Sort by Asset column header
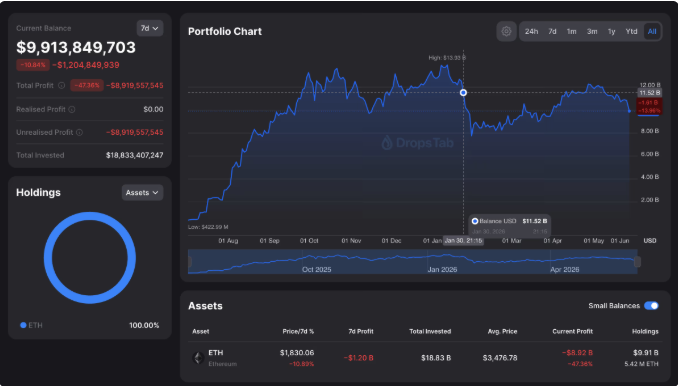 click(201, 332)
